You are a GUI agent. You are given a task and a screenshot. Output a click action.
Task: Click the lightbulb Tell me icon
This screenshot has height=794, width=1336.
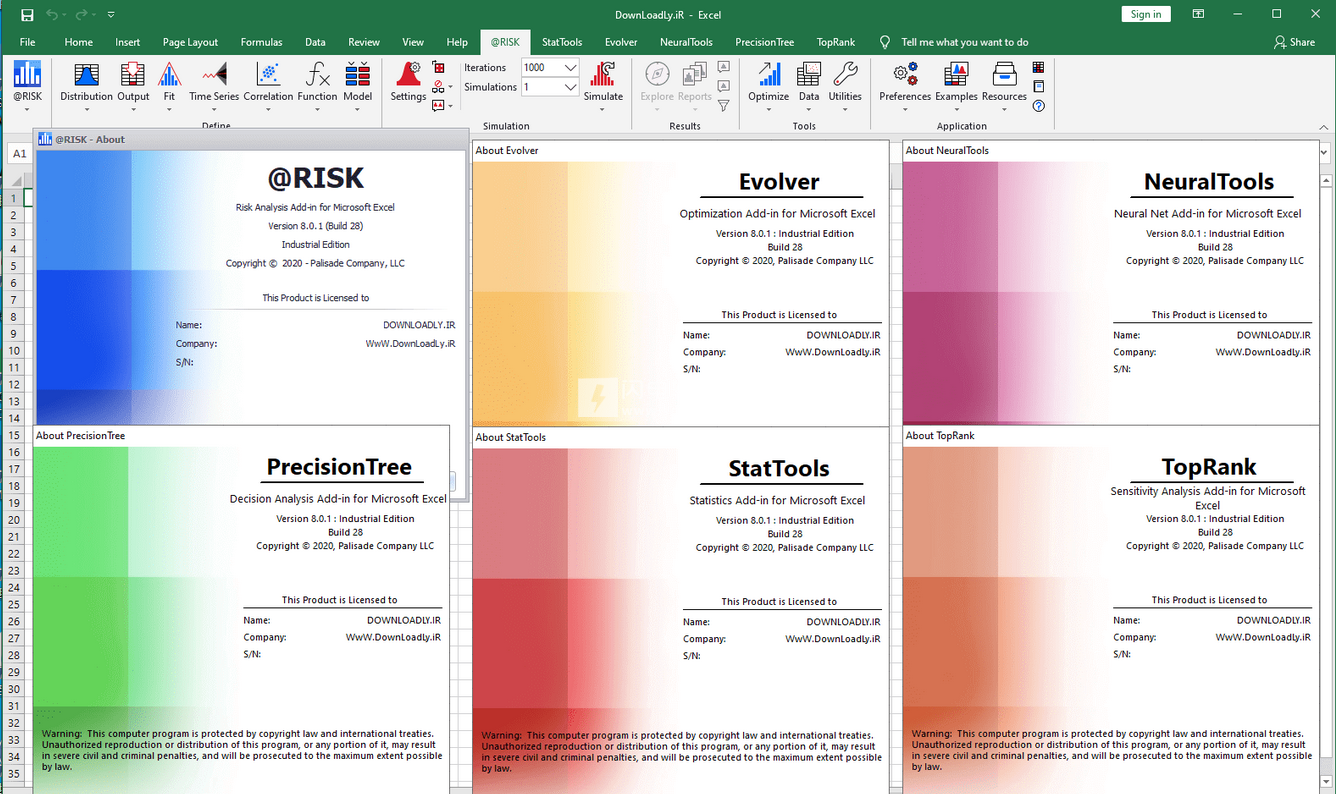pos(885,43)
